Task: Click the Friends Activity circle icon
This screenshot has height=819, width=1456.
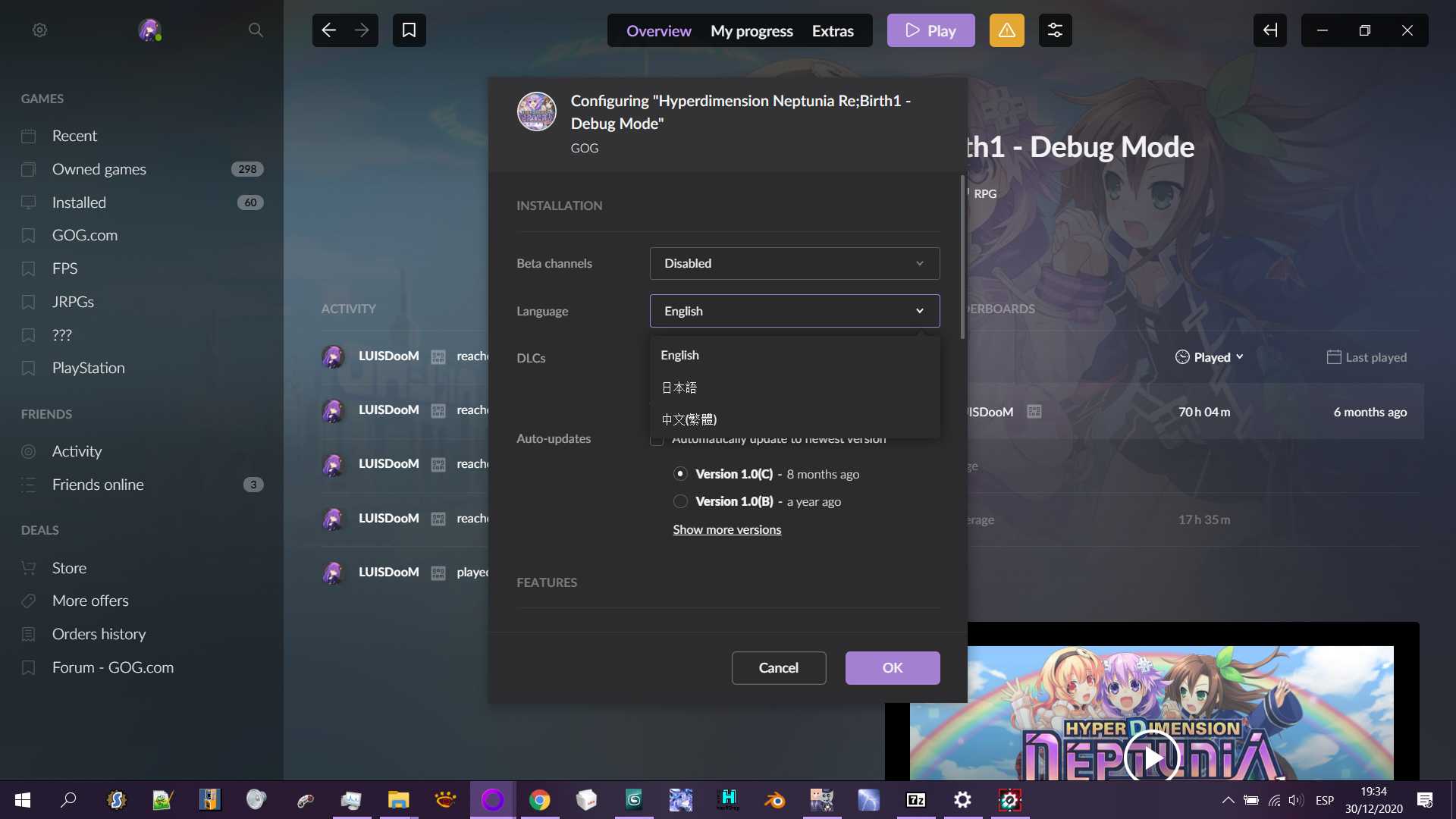Action: tap(29, 451)
